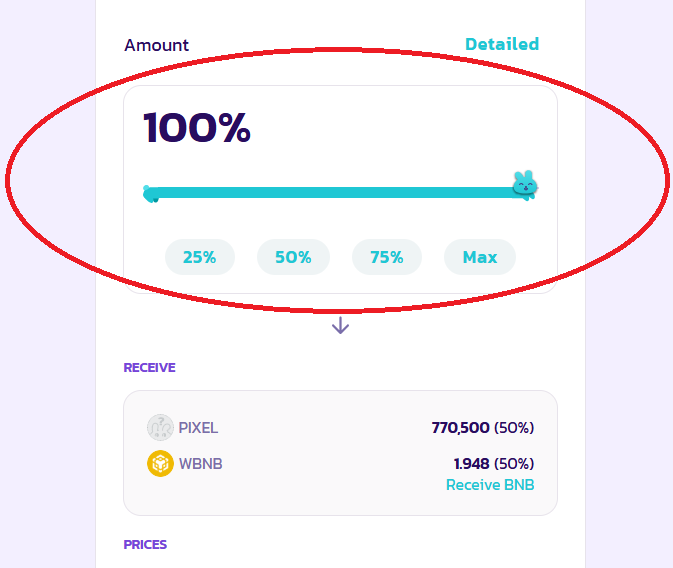Click Receive BNB link
Viewport: 673px width, 568px height.
(x=490, y=485)
